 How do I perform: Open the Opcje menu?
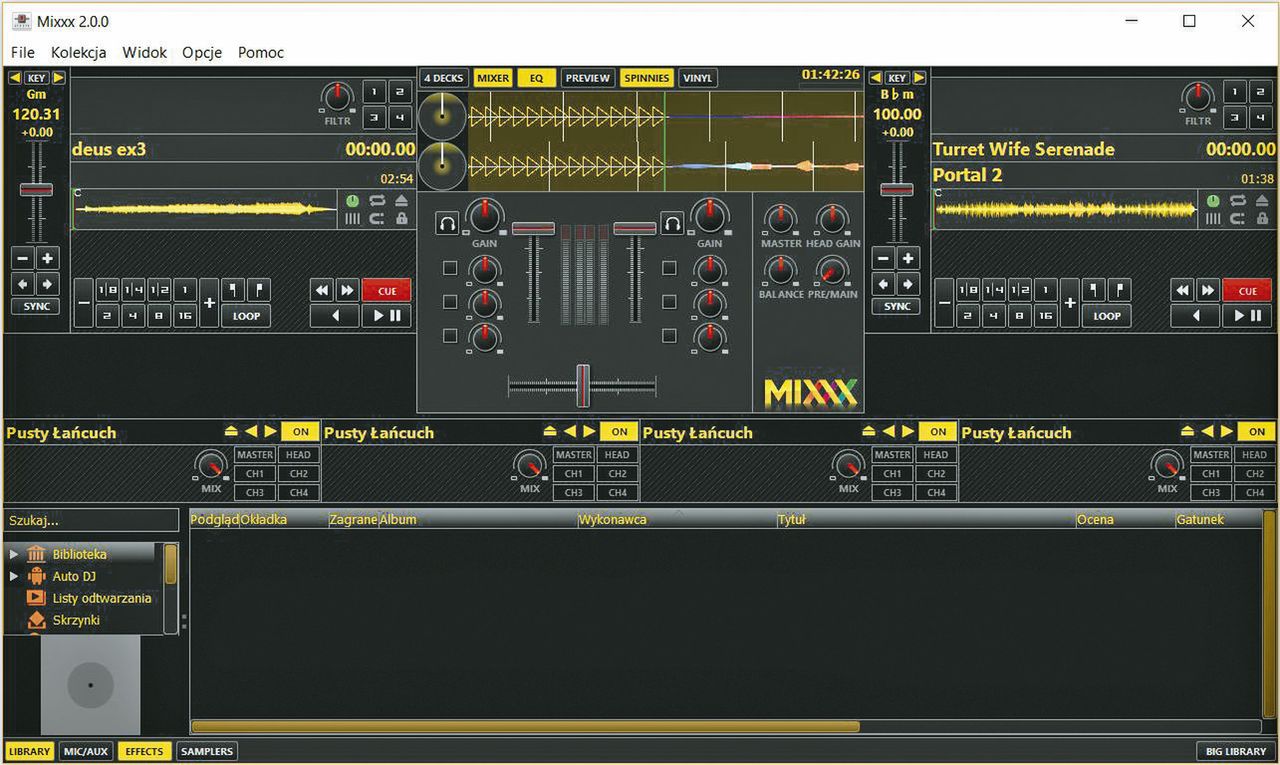coord(202,52)
